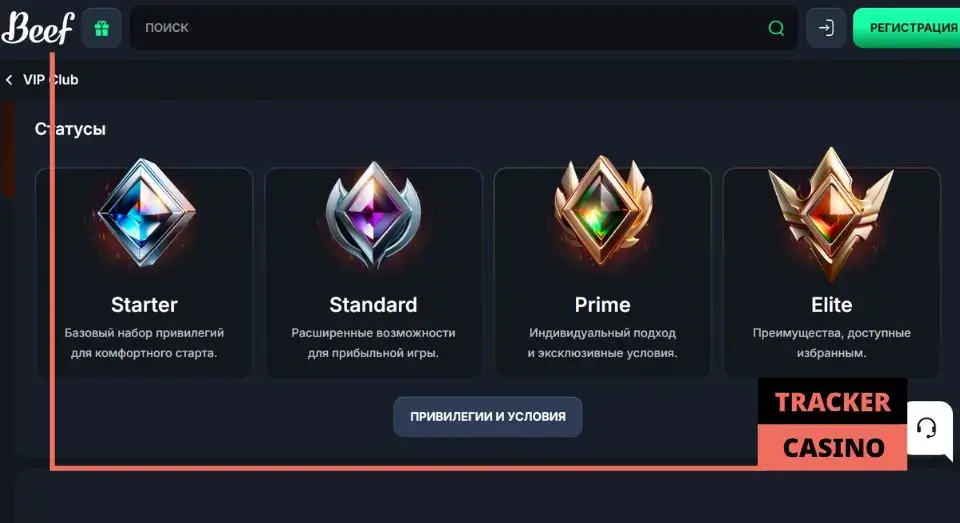Click the Standard status gem badge
The height and width of the screenshot is (523, 960).
(373, 215)
